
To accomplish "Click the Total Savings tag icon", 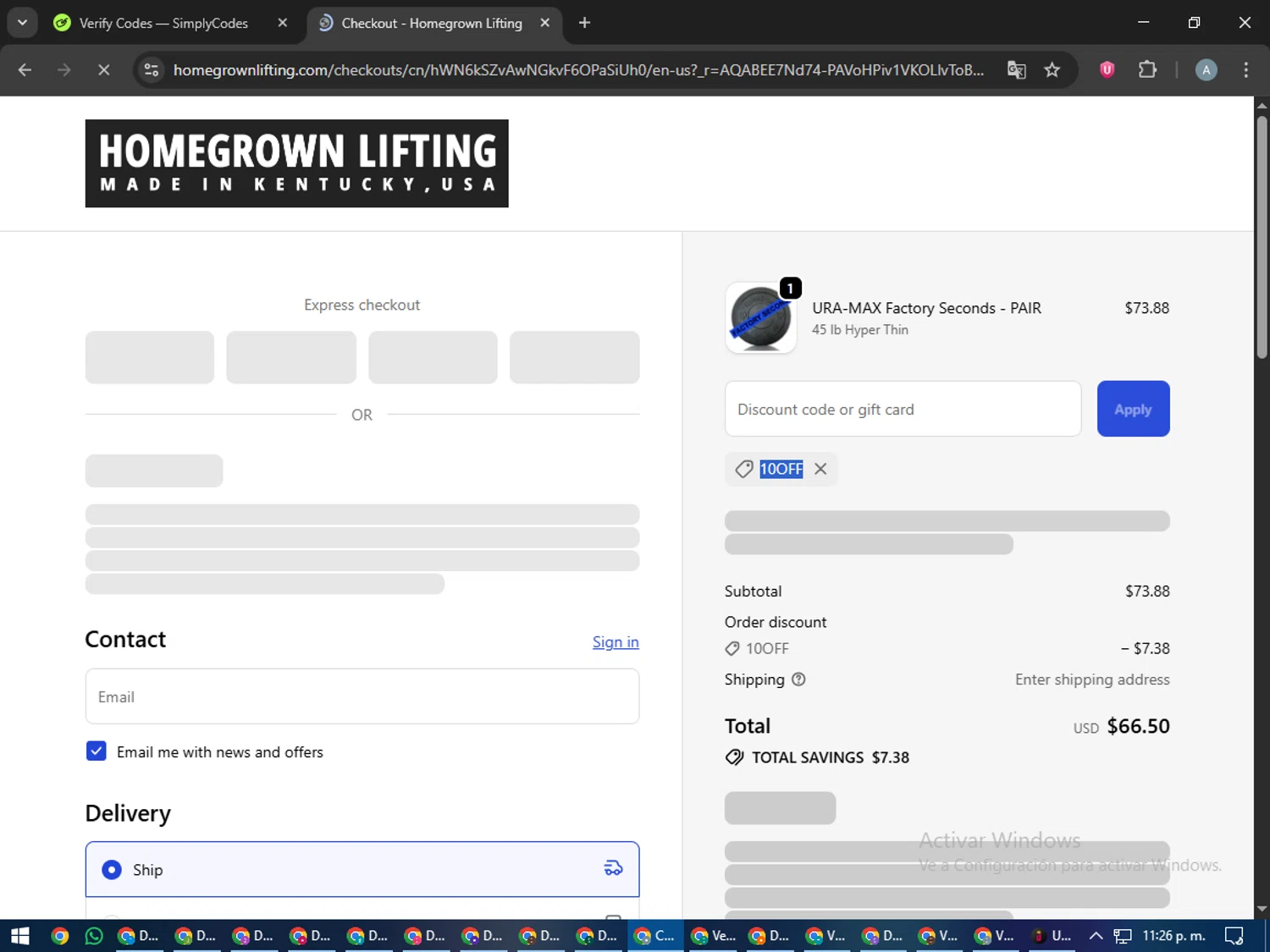I will point(735,757).
